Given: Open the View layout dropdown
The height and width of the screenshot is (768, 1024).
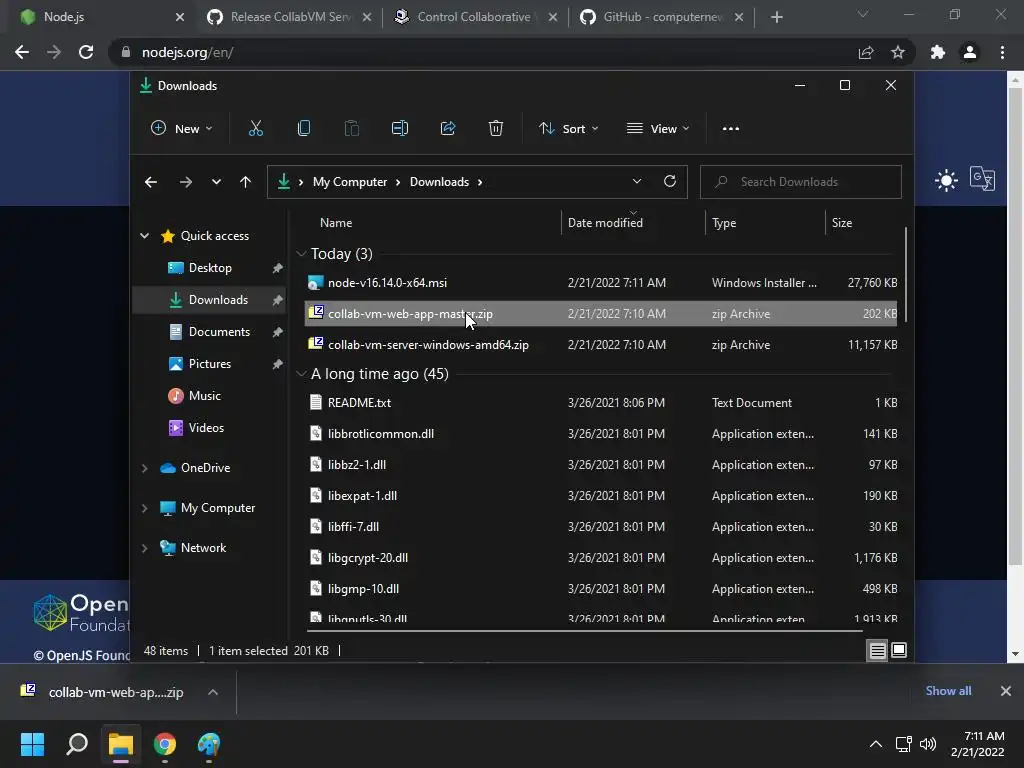Looking at the screenshot, I should point(658,129).
